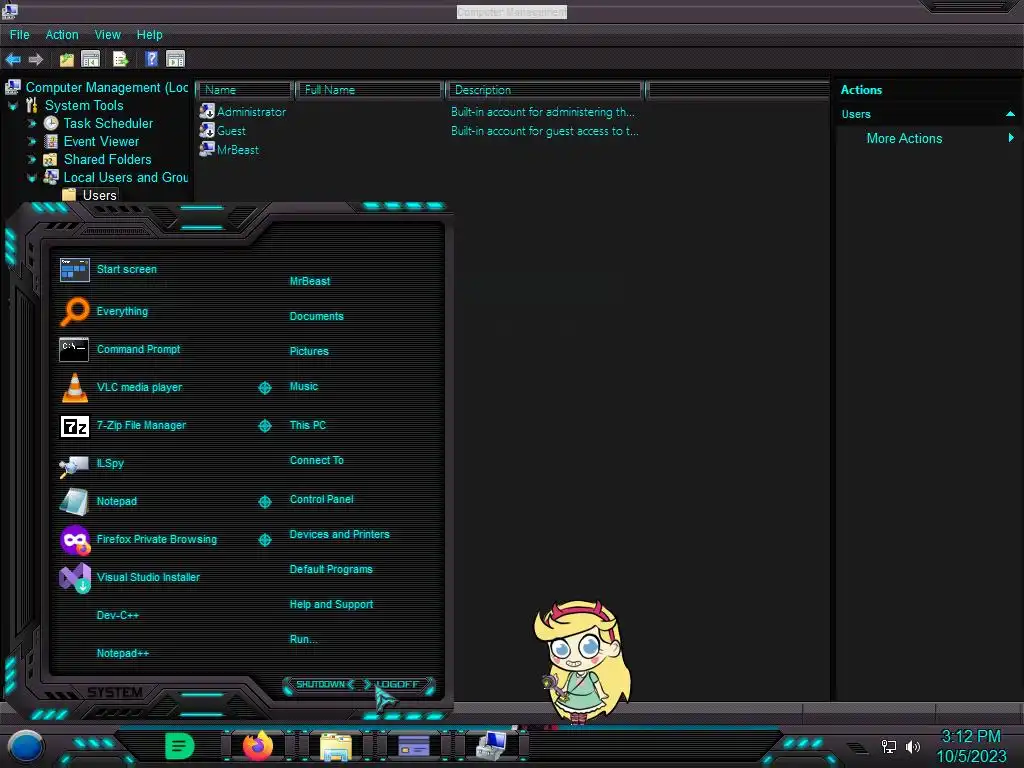
Task: Sort by the Full Name column header
Action: point(369,89)
